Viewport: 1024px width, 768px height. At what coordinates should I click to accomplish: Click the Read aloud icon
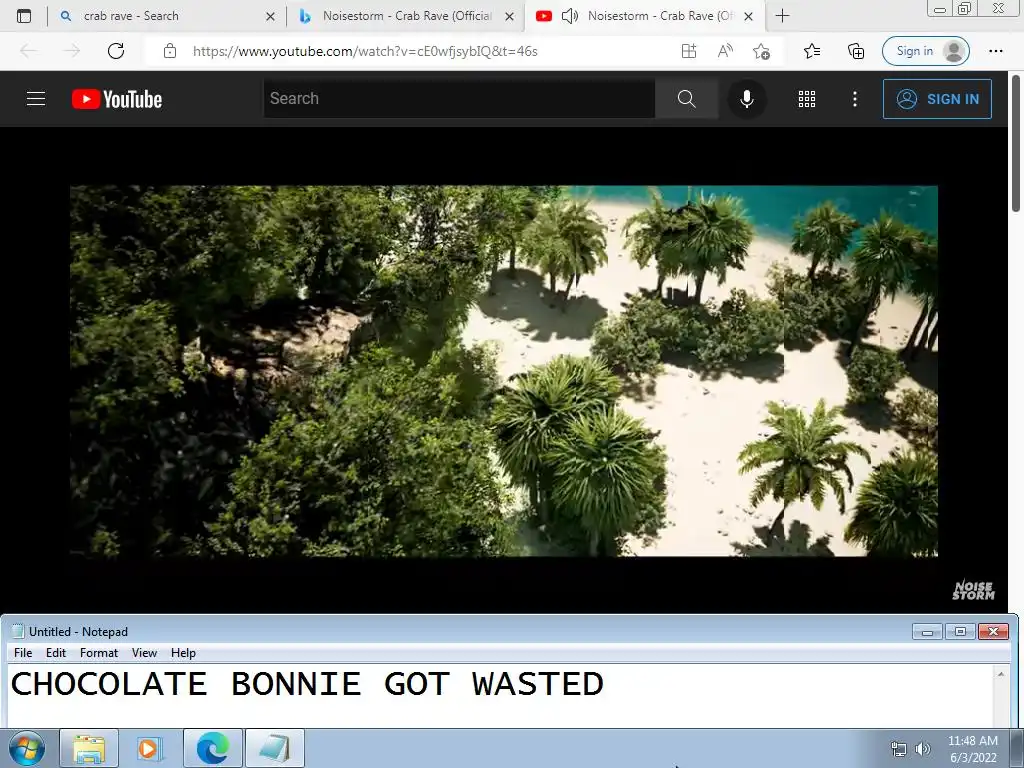pyautogui.click(x=725, y=51)
